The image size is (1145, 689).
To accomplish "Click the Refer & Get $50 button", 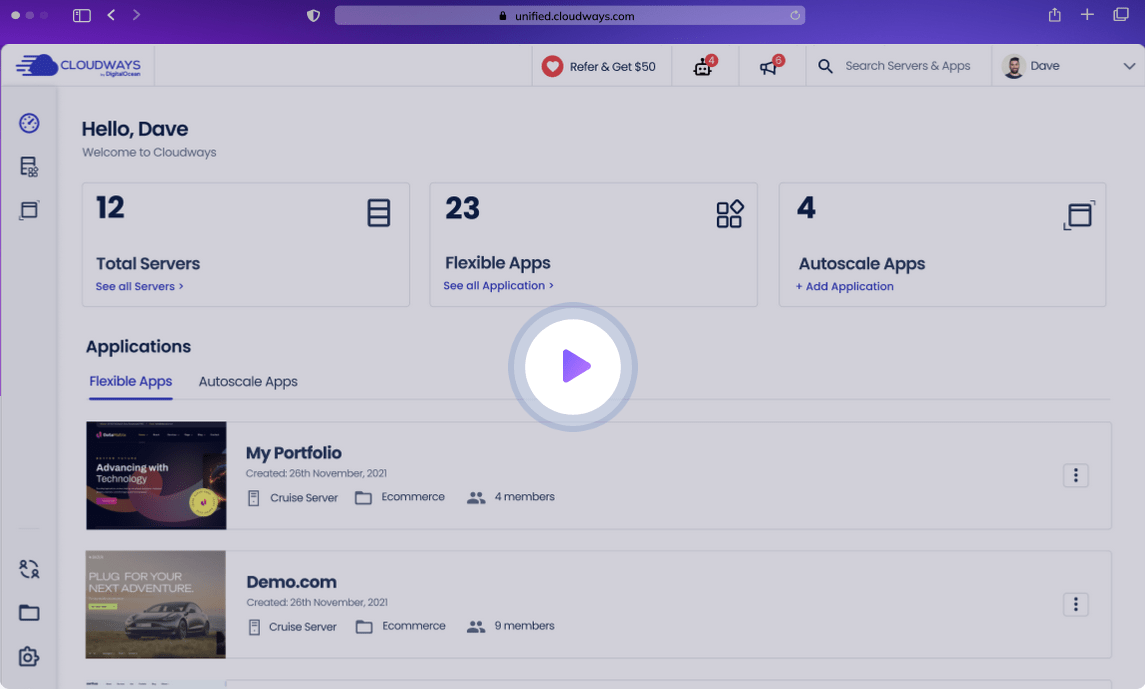I will click(x=602, y=66).
